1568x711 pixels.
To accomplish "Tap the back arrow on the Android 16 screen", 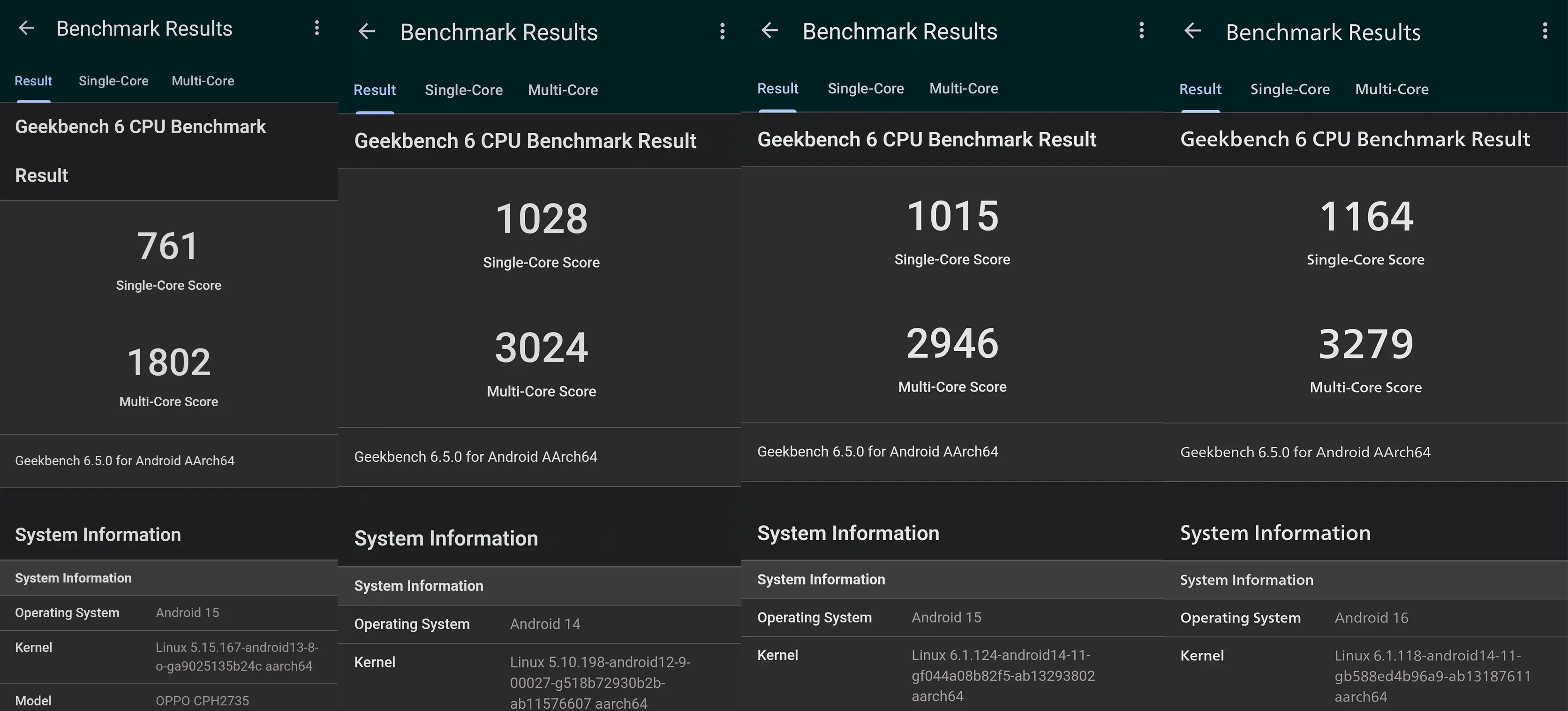I will point(1192,31).
